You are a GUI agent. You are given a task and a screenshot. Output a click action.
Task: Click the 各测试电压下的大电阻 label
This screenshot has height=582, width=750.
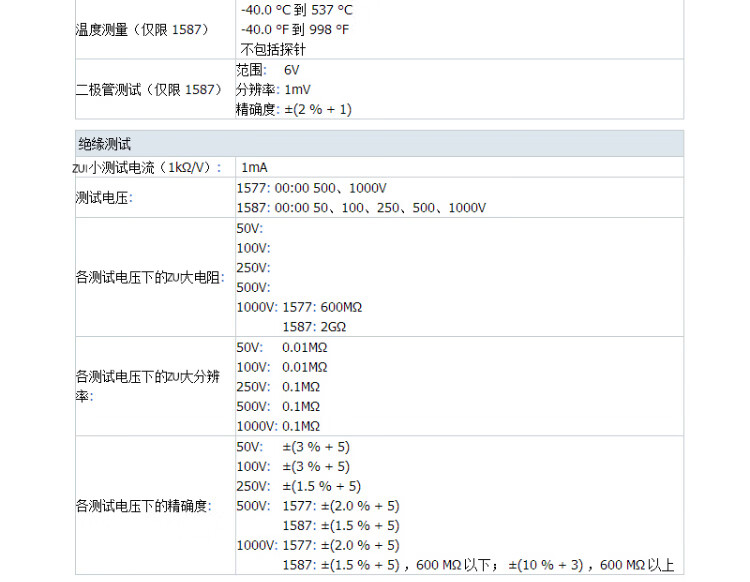click(150, 277)
